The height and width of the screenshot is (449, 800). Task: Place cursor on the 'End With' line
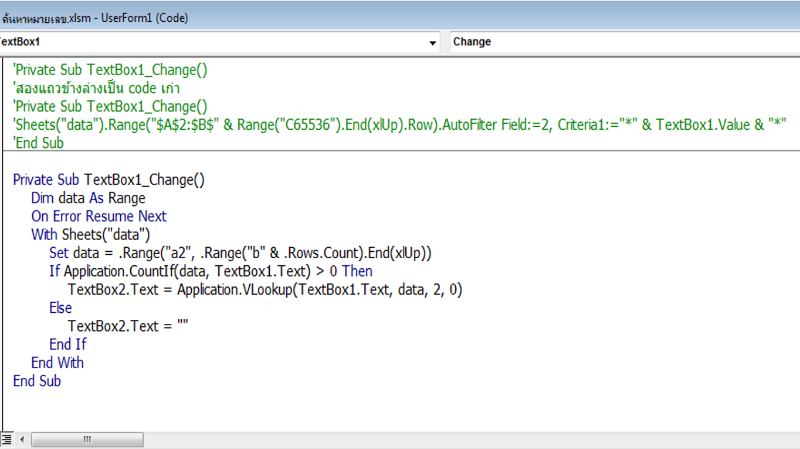point(57,362)
